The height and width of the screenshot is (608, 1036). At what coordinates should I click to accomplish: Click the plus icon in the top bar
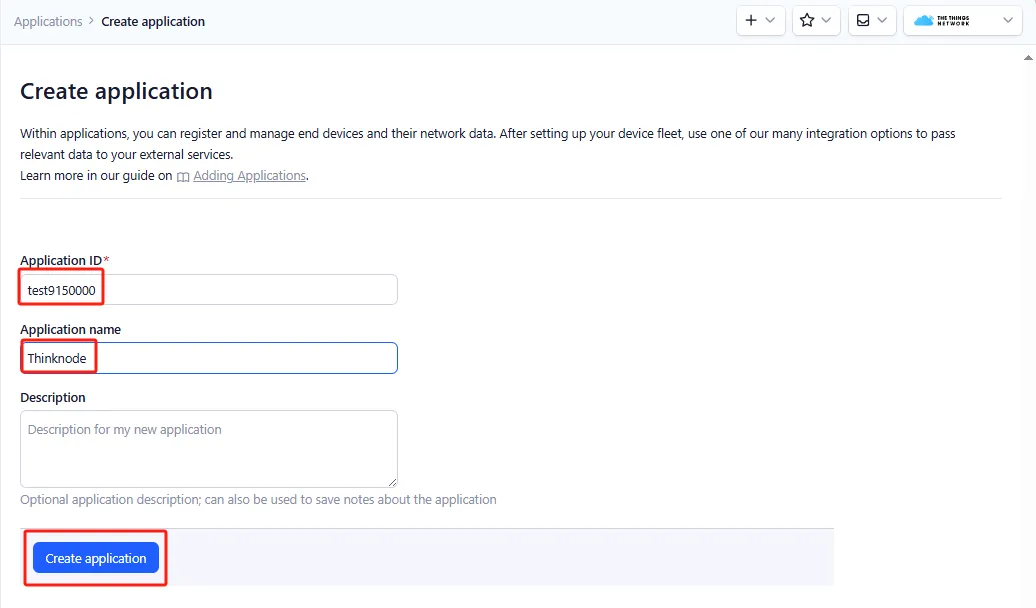[752, 21]
